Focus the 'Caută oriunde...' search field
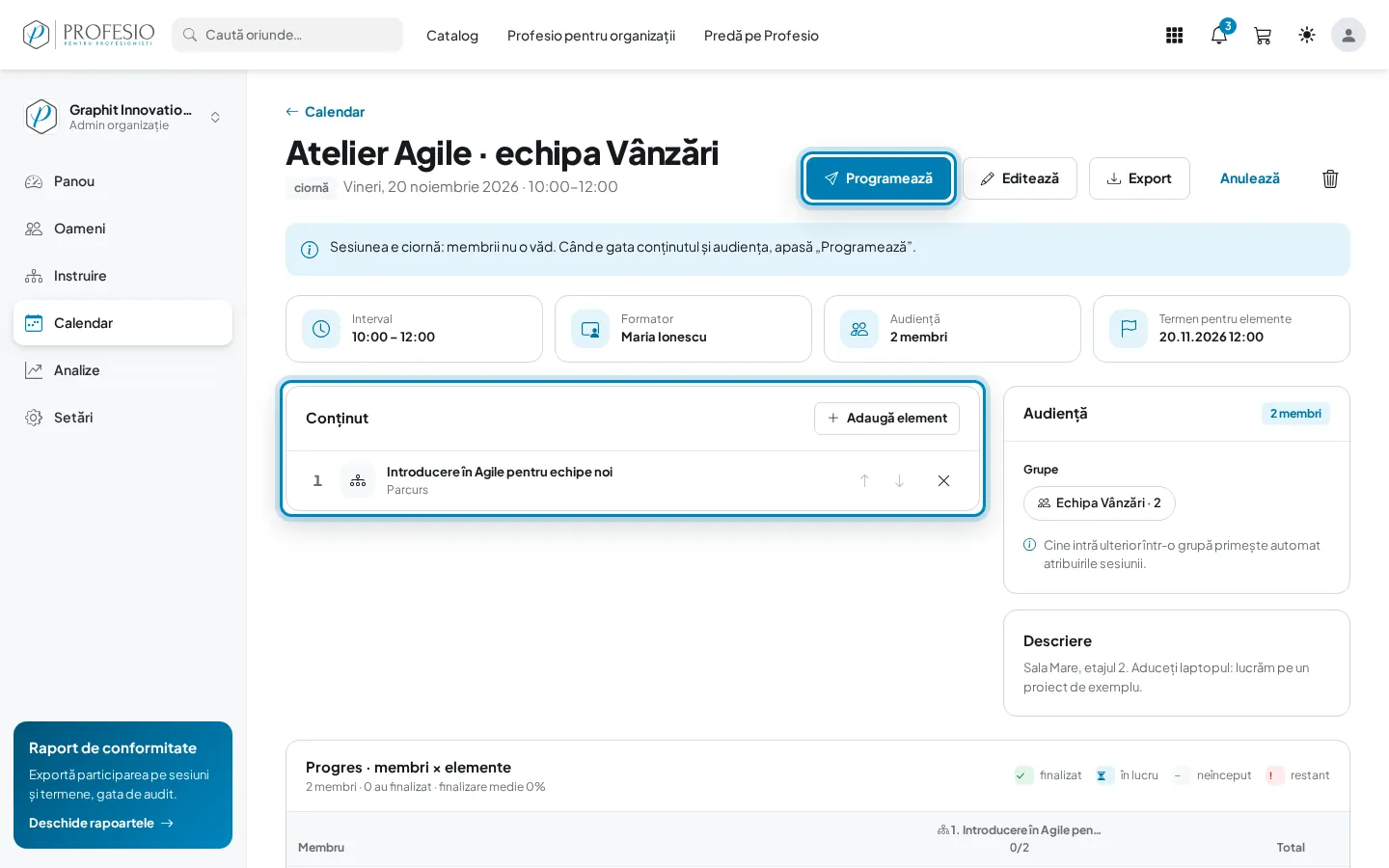Screen dimensions: 1389x868 click(287, 35)
